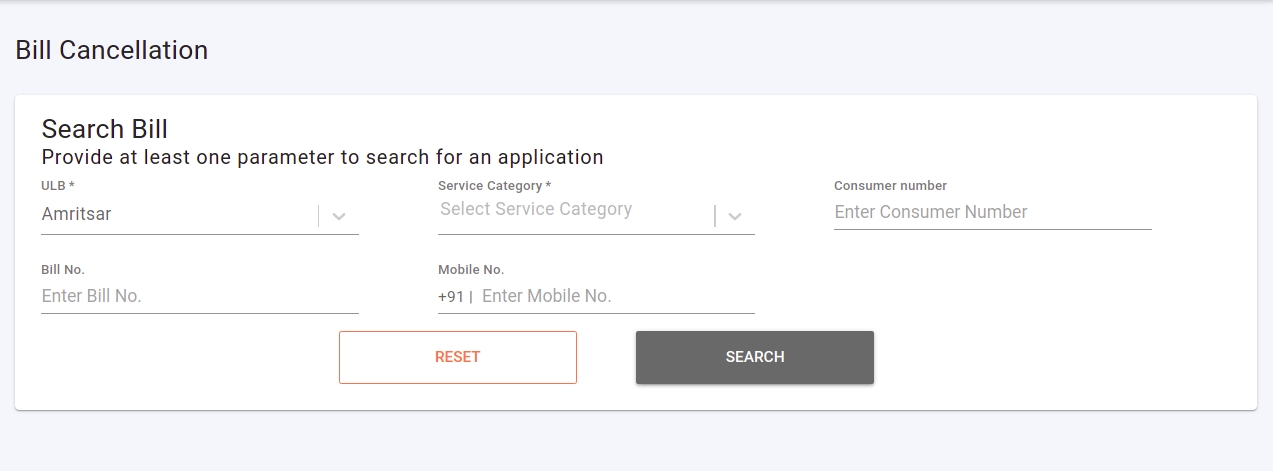Click the +91 country code prefix
Screen dimensions: 1273x471
(x=451, y=297)
